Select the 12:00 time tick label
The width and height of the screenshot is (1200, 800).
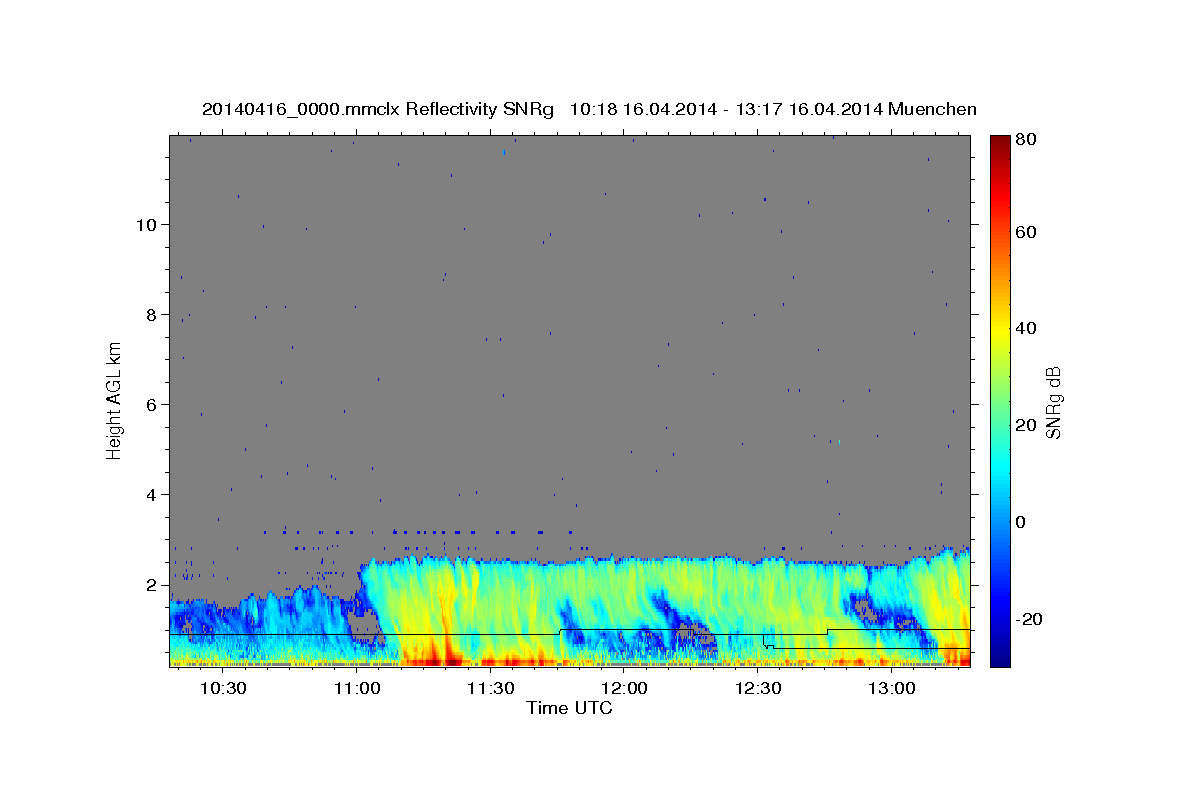coord(624,689)
